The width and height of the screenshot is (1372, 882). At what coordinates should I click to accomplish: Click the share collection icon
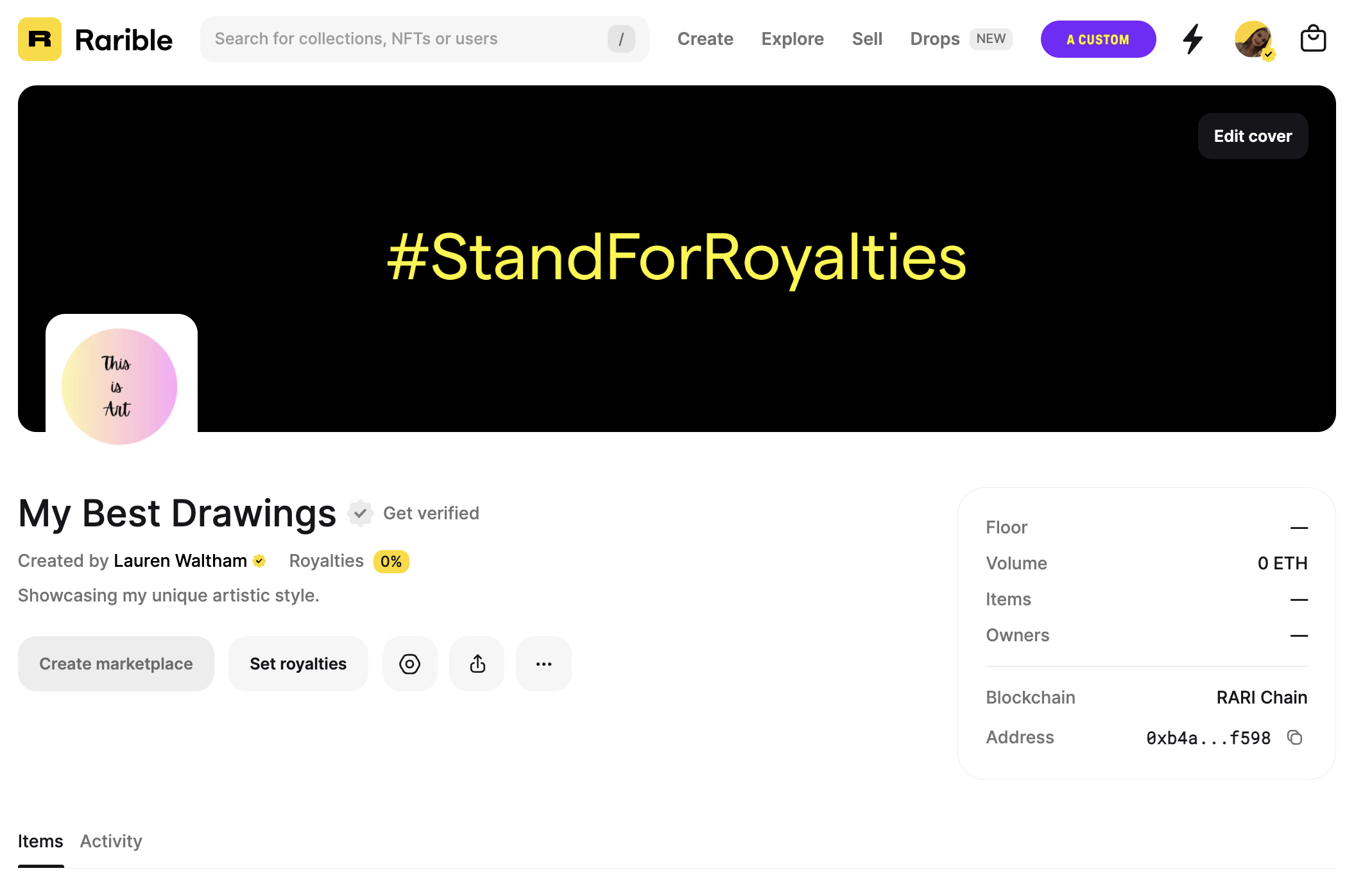coord(477,664)
